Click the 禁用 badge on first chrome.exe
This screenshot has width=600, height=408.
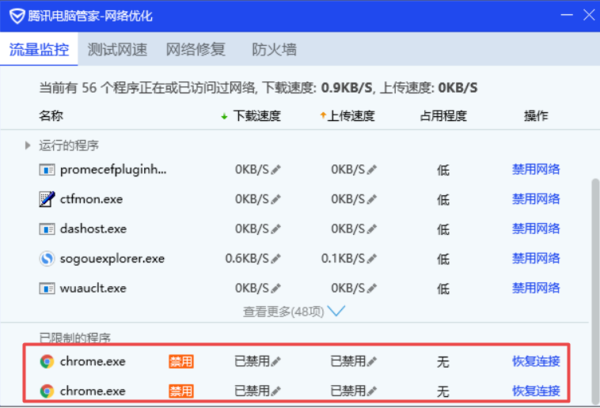pyautogui.click(x=181, y=361)
